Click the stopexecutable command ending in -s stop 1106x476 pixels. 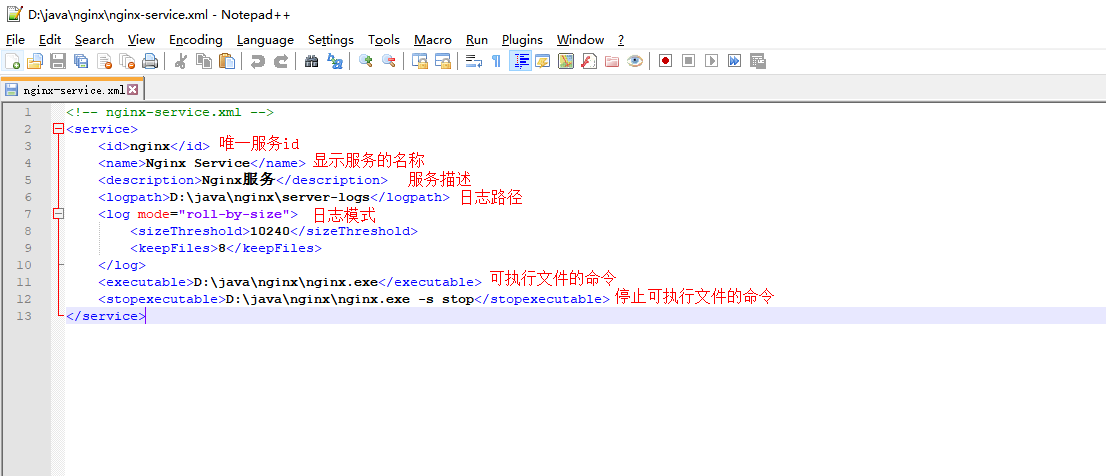click(350, 299)
